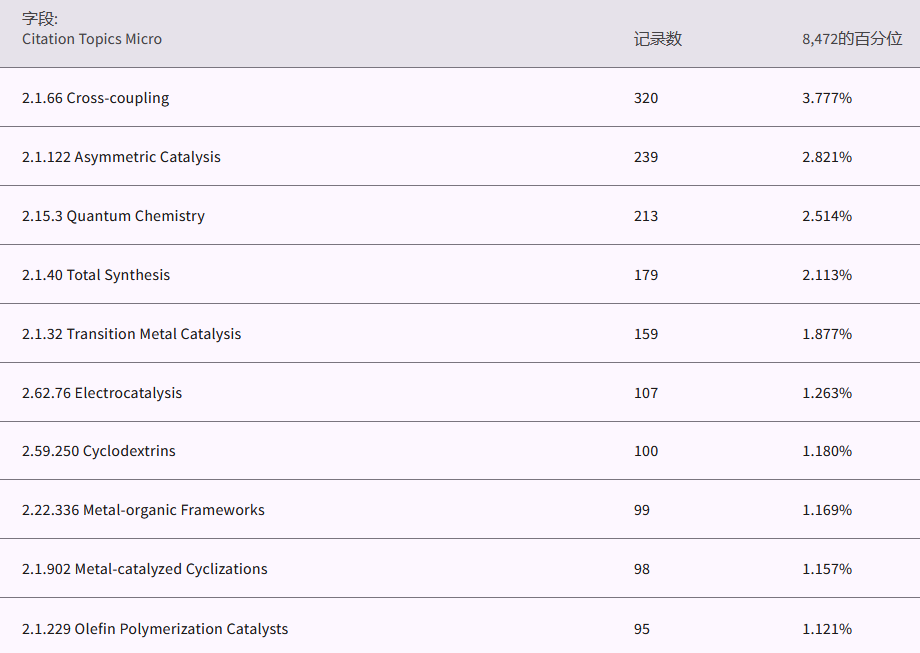Open the 239 records for Asymmetric Catalysis
Viewport: 920px width, 653px height.
[x=646, y=157]
